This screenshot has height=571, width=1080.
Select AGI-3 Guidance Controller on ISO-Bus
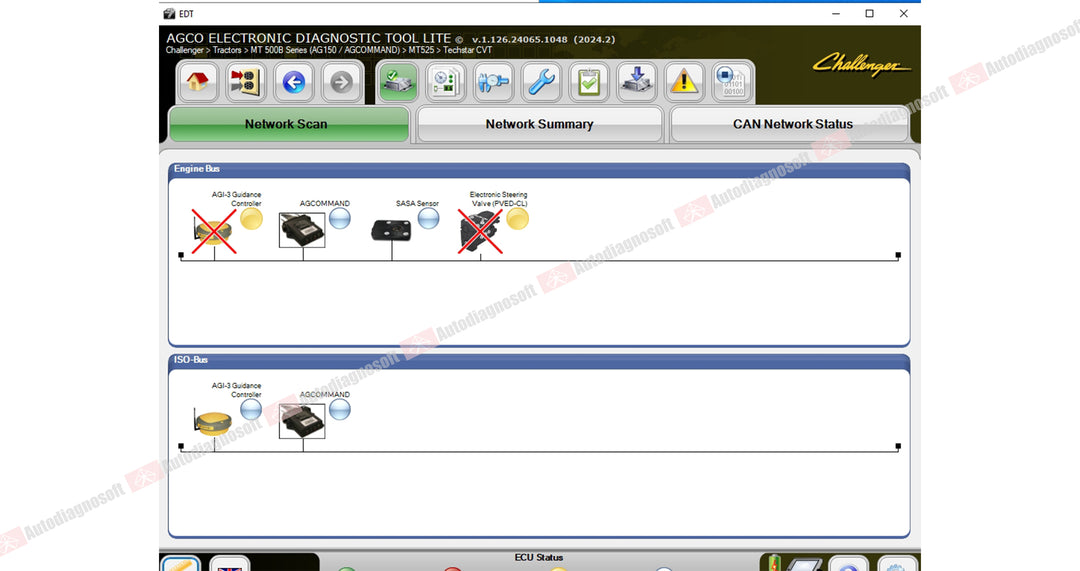coord(213,422)
